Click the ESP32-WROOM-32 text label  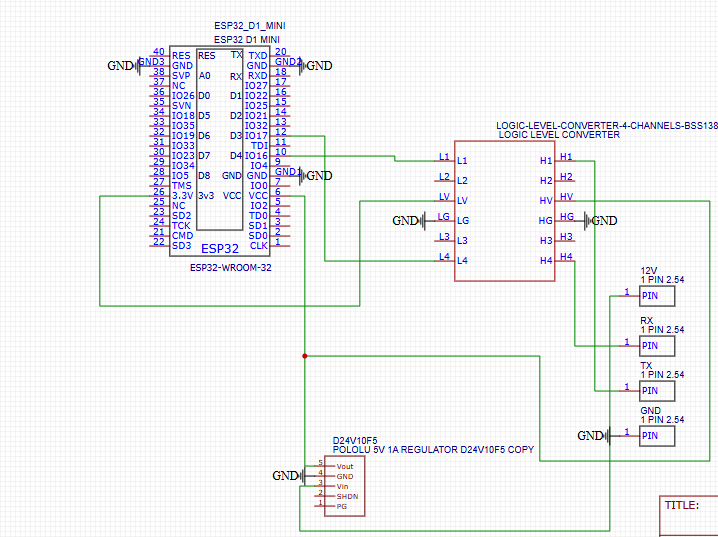[x=230, y=268]
